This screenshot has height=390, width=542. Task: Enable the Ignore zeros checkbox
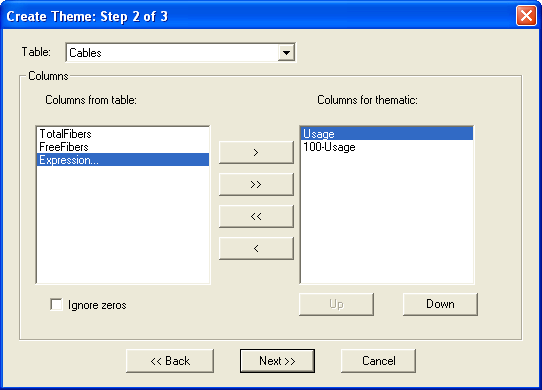[x=56, y=305]
